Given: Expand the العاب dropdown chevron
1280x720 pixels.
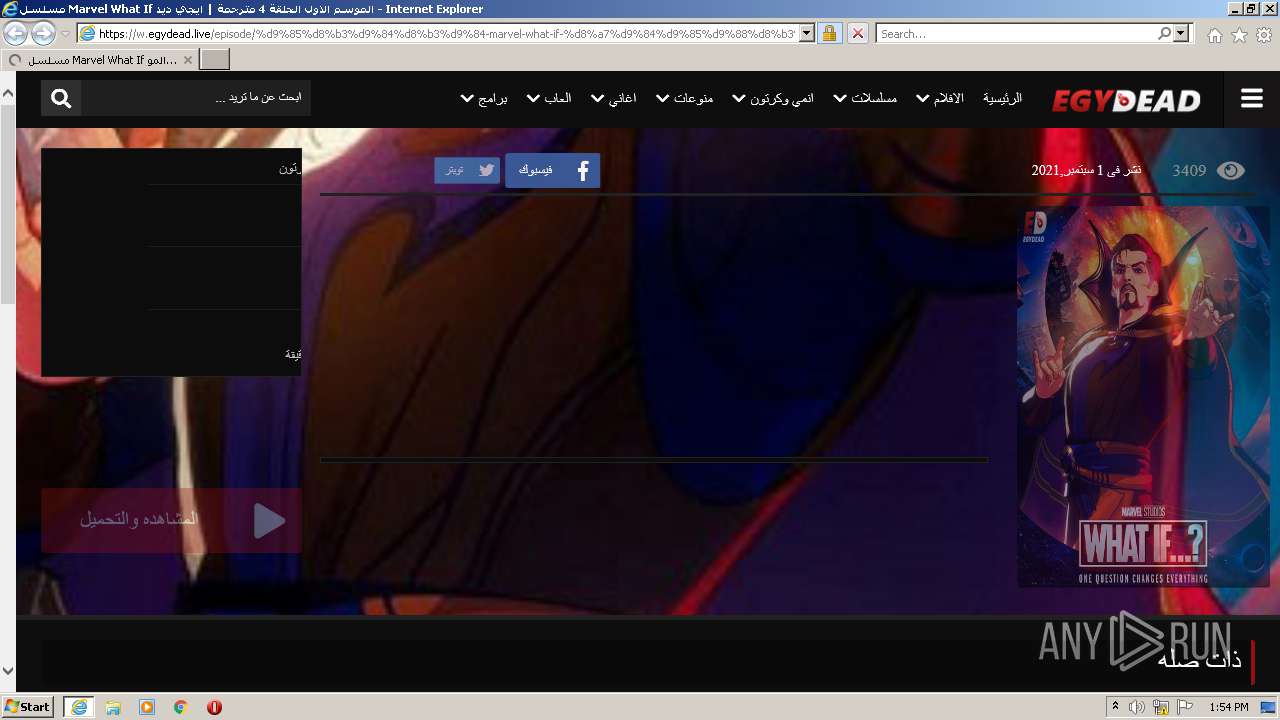Looking at the screenshot, I should (x=533, y=98).
